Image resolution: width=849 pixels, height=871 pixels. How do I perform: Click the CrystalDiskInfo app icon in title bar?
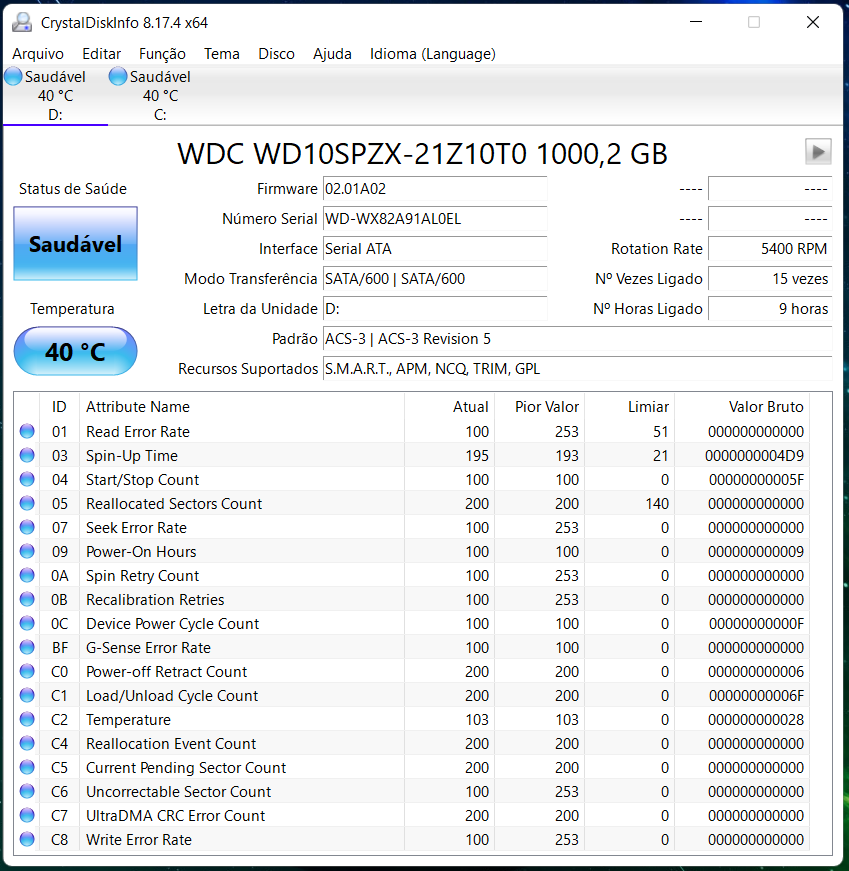[22, 23]
